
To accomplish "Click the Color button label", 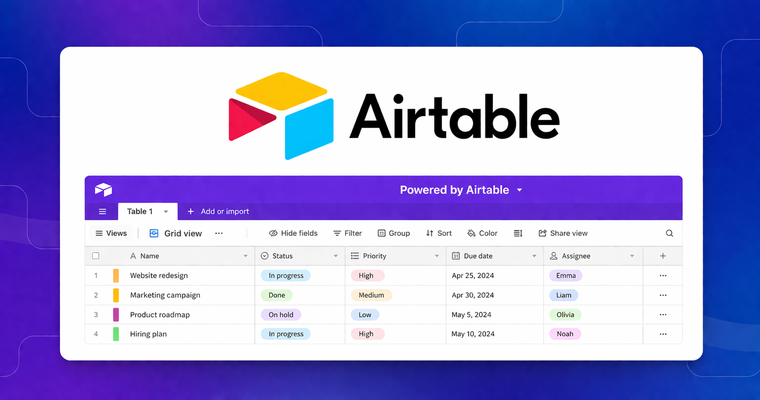I will coord(488,233).
